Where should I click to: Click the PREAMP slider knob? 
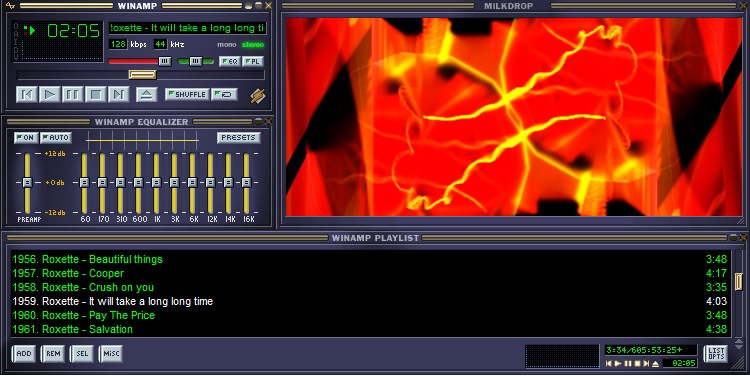pos(27,182)
